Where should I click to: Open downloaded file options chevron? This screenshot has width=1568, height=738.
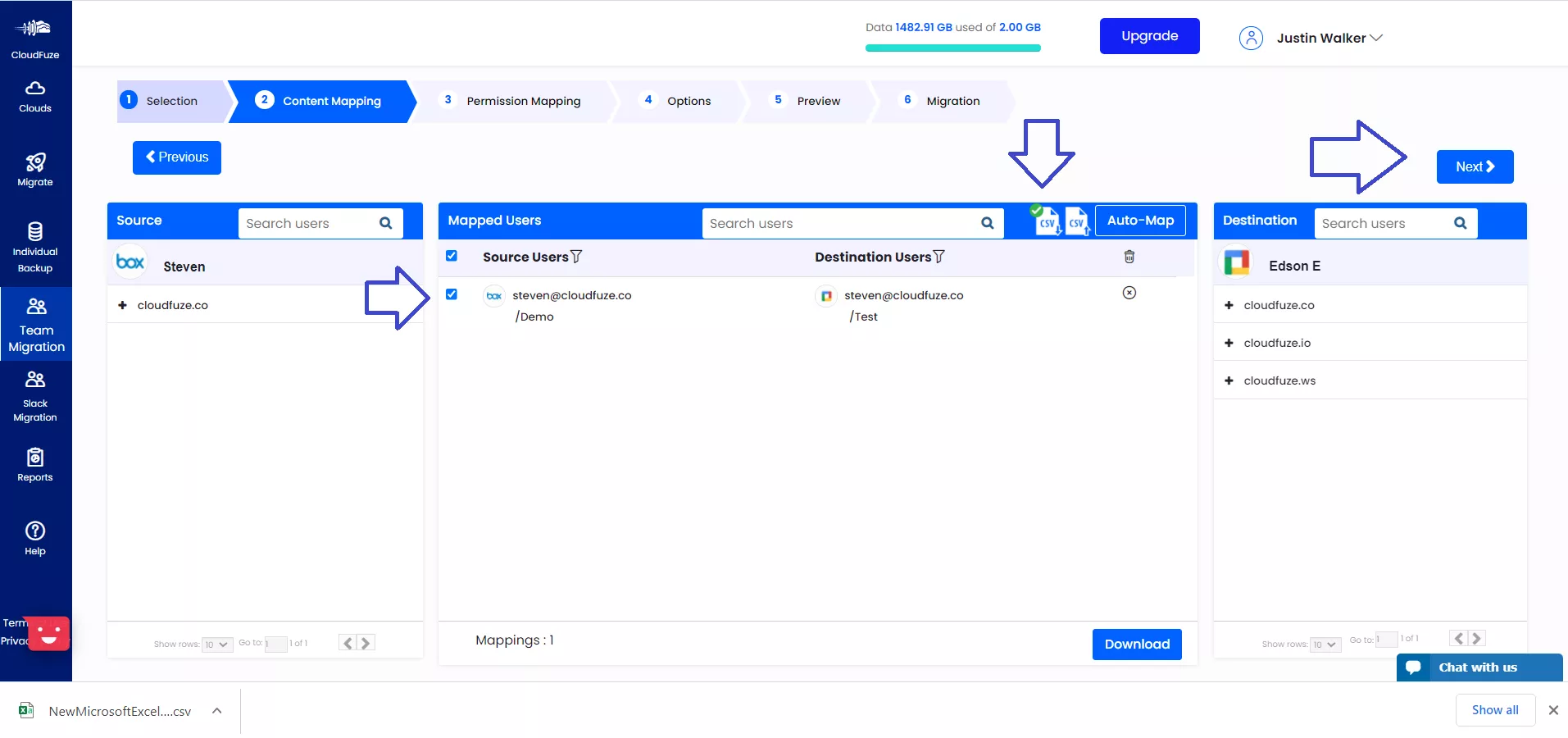coord(216,711)
